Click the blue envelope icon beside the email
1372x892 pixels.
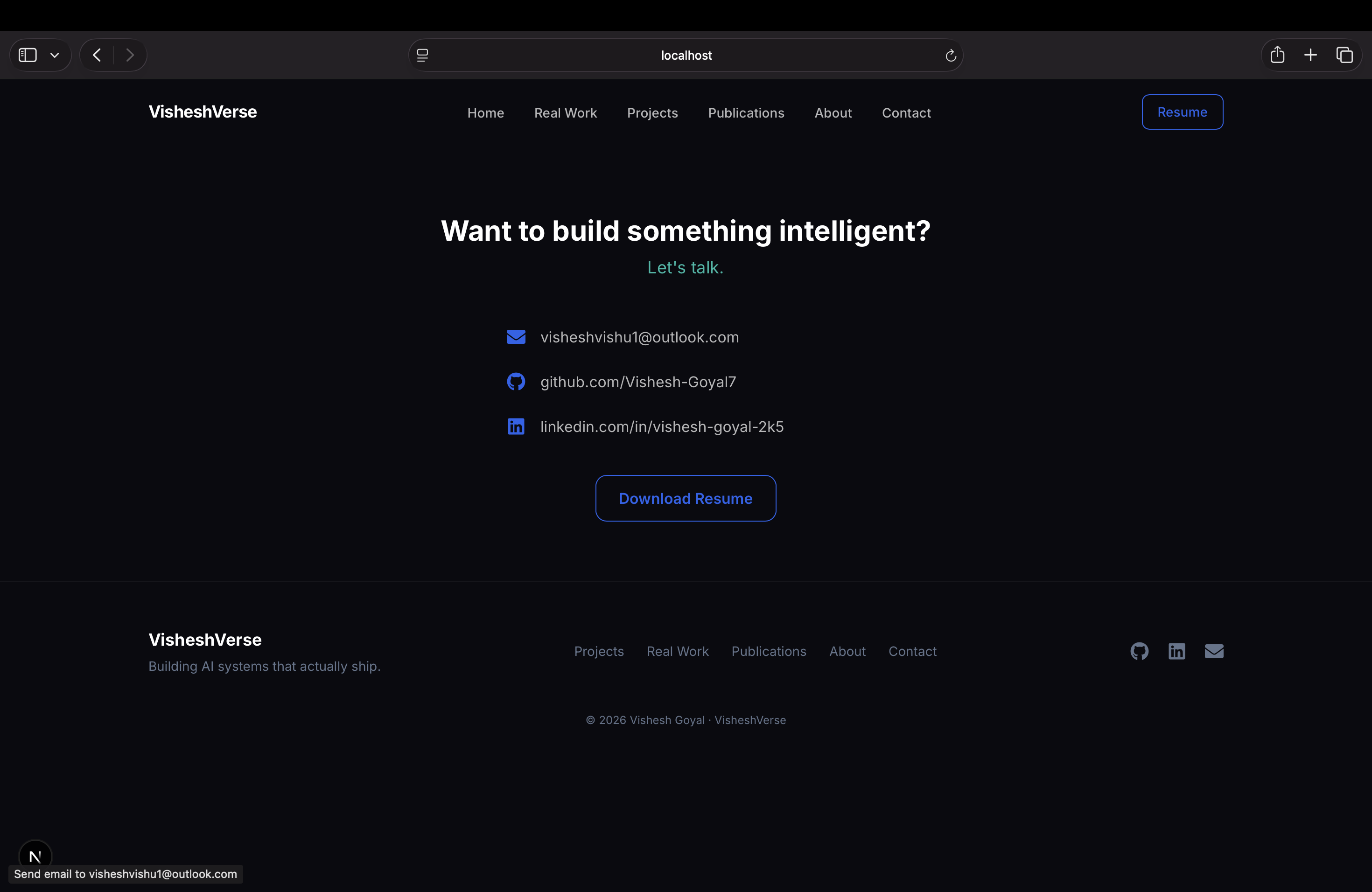[x=516, y=337]
